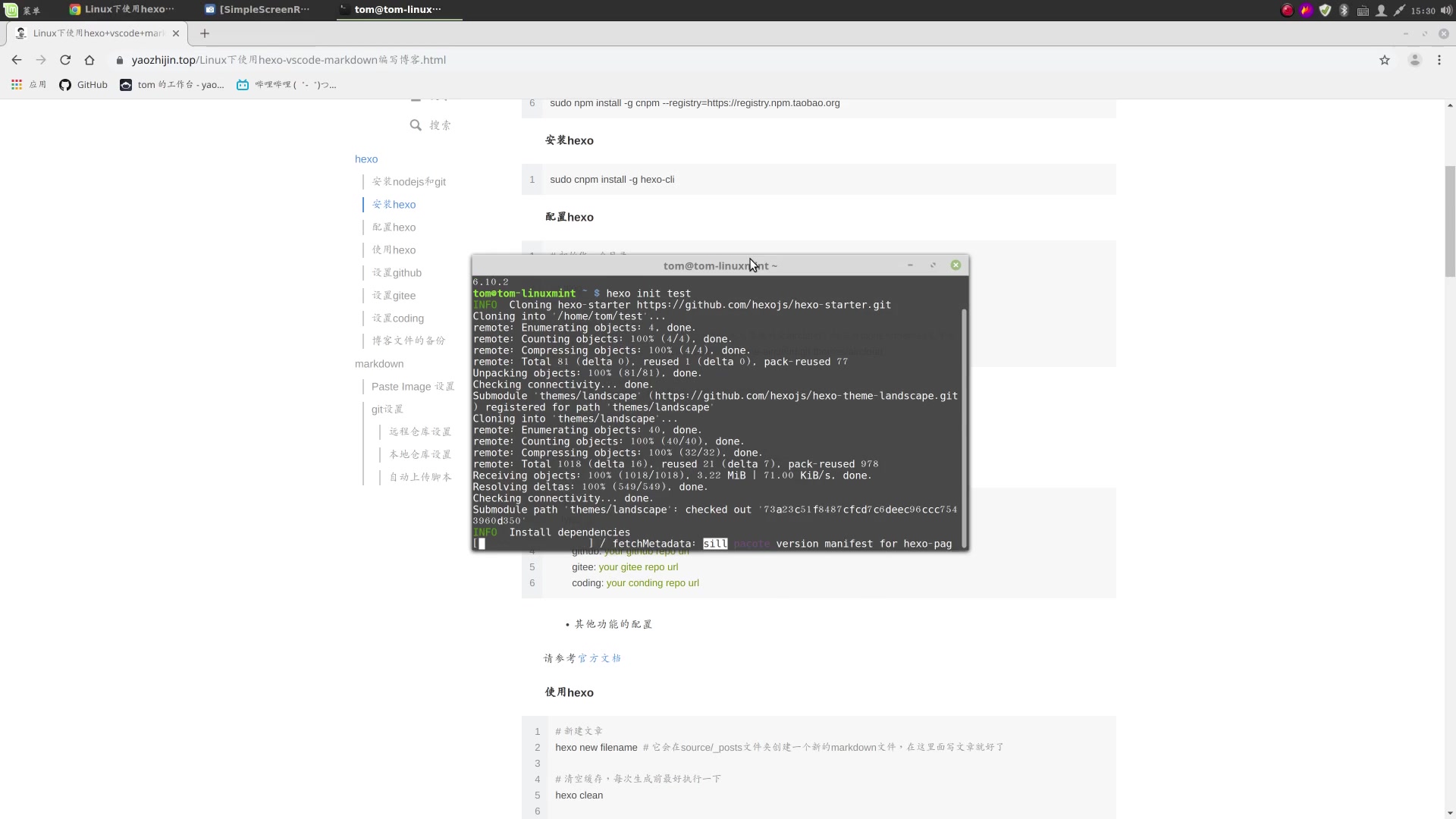The image size is (1456, 819).
Task: Select the Linux hexo Chrome tab
Action: pyautogui.click(x=99, y=33)
